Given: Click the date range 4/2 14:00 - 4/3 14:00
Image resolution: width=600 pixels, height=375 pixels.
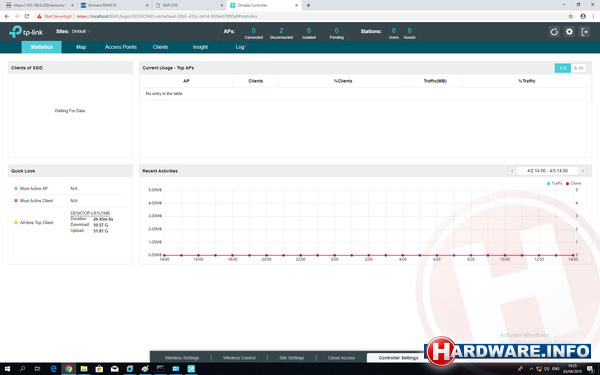Looking at the screenshot, I should click(547, 171).
